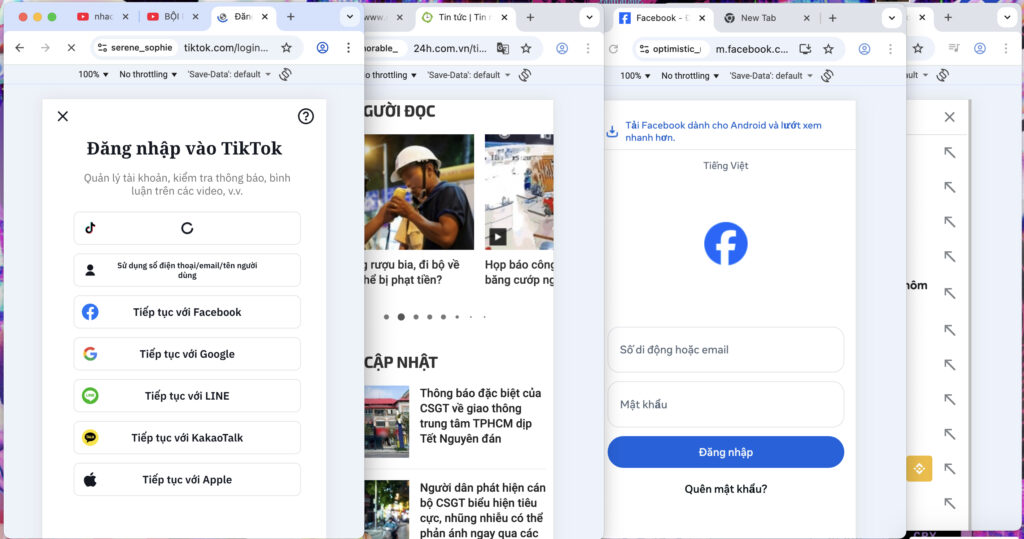Expand the Save-Data default dropdown in Facebook window
Viewport: 1024px width, 539px height.
(768, 75)
